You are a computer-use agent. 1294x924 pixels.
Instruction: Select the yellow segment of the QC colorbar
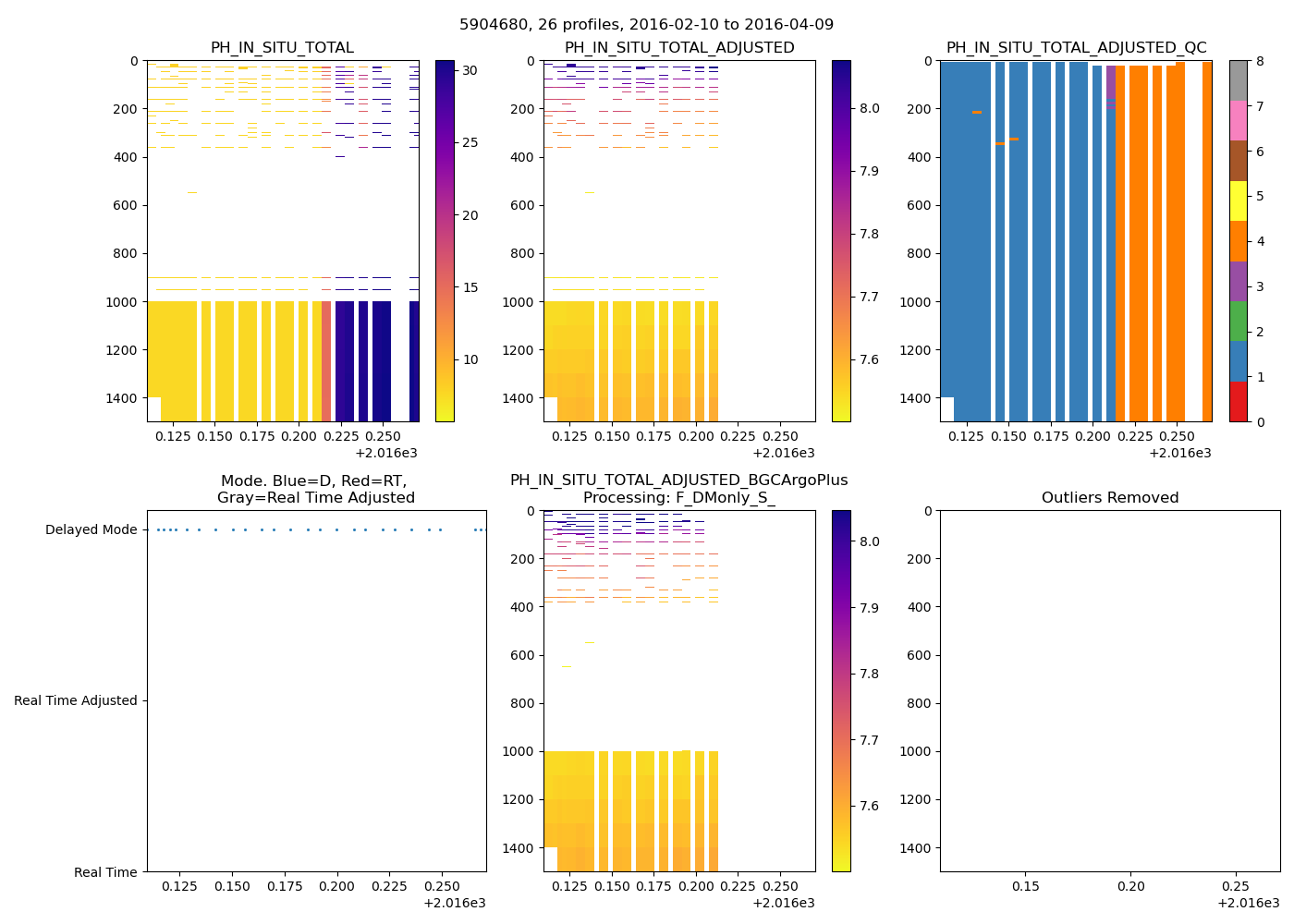tap(1238, 201)
